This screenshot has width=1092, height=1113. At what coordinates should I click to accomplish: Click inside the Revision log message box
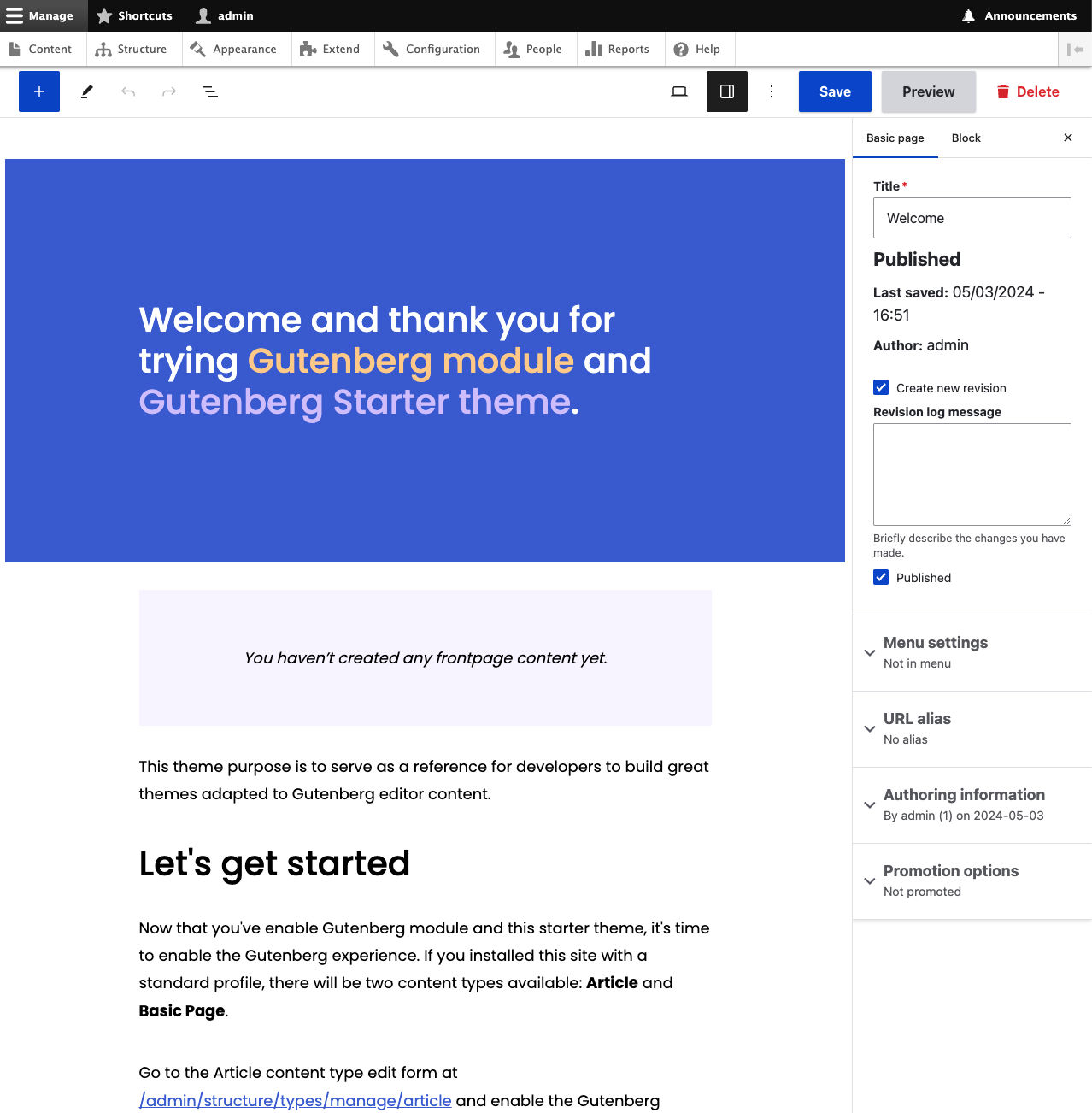point(972,474)
